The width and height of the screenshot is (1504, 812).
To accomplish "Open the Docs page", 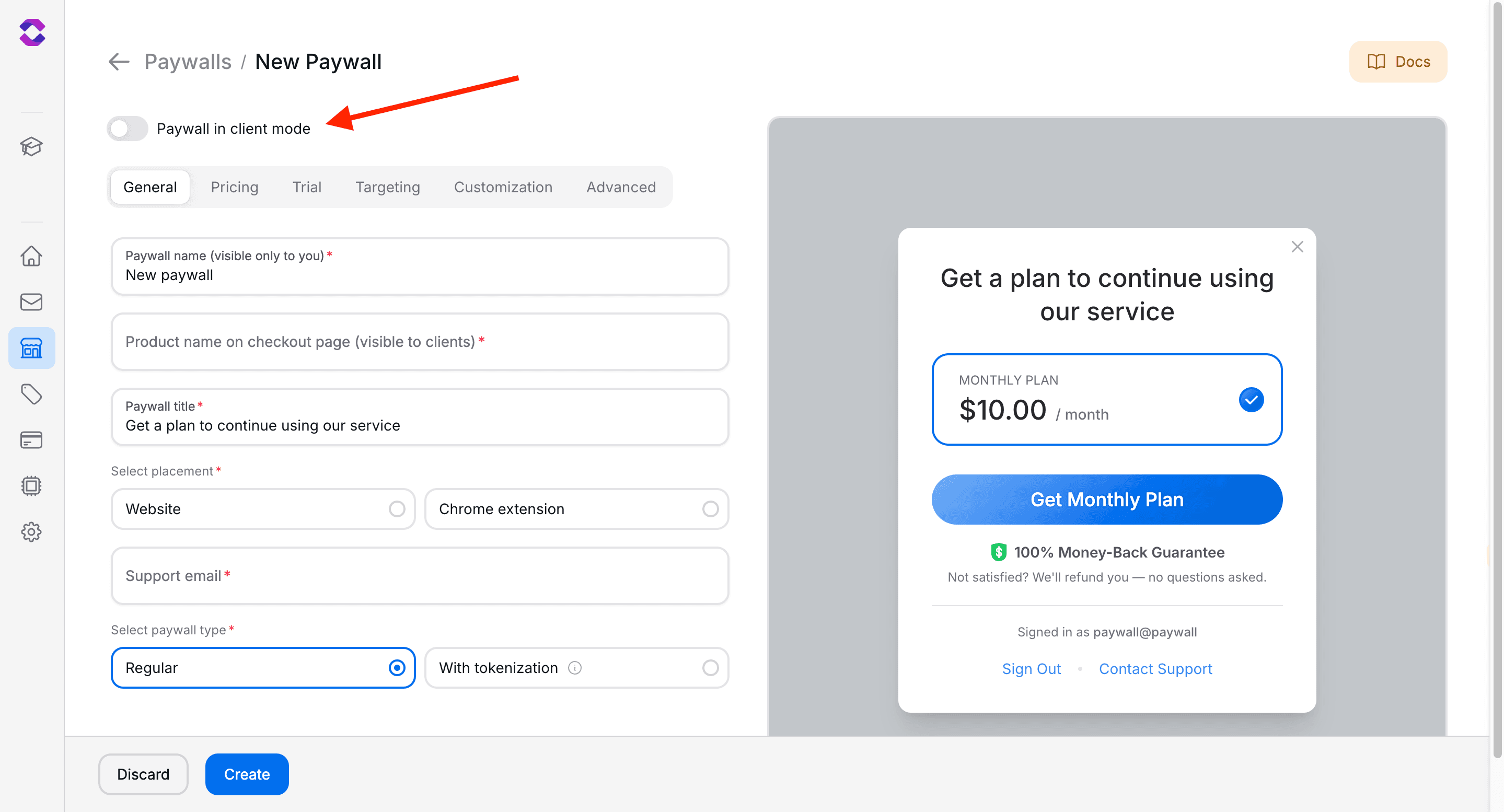I will (1398, 61).
